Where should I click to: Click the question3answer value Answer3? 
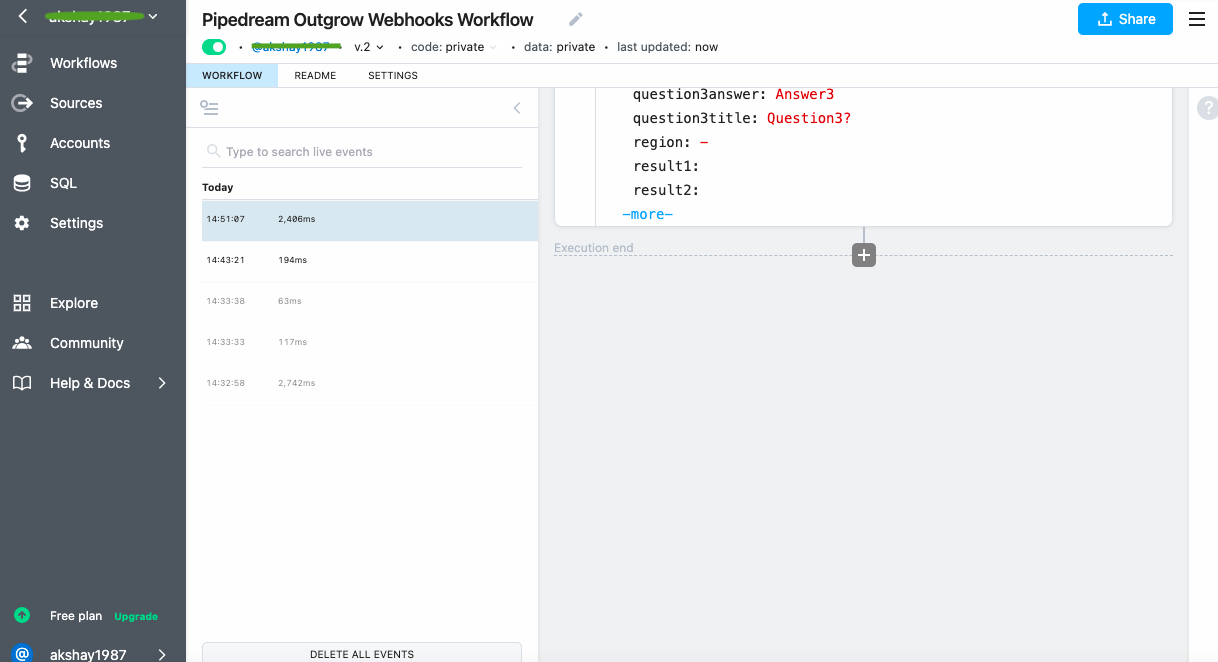(805, 94)
